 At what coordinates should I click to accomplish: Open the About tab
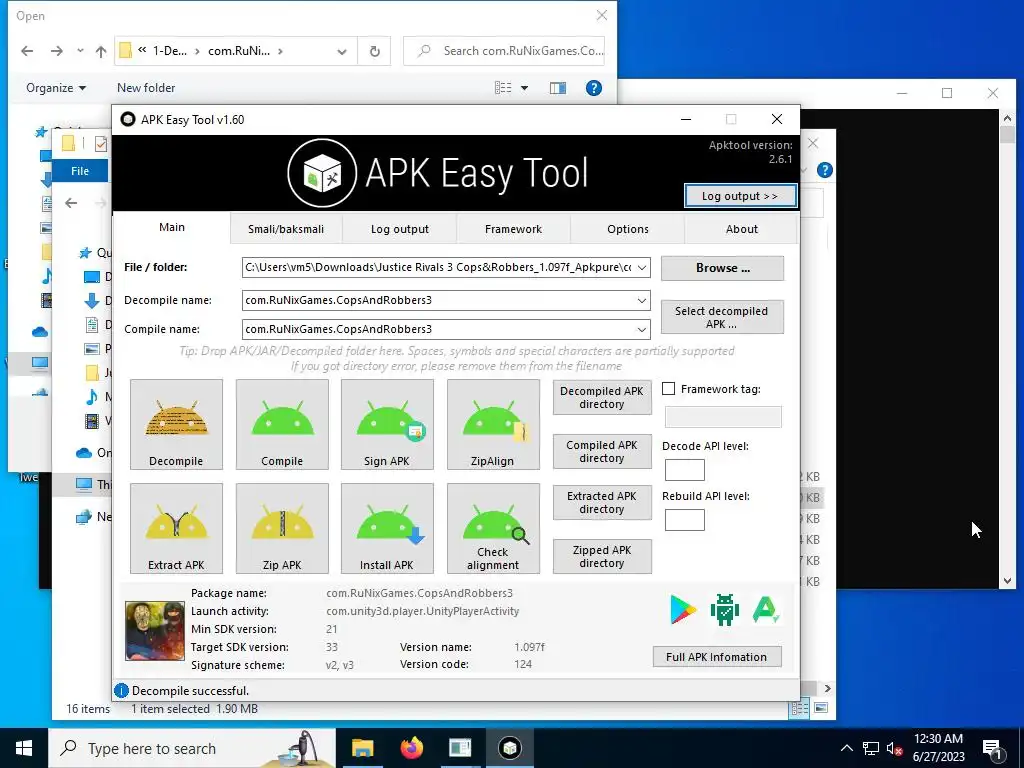[741, 229]
